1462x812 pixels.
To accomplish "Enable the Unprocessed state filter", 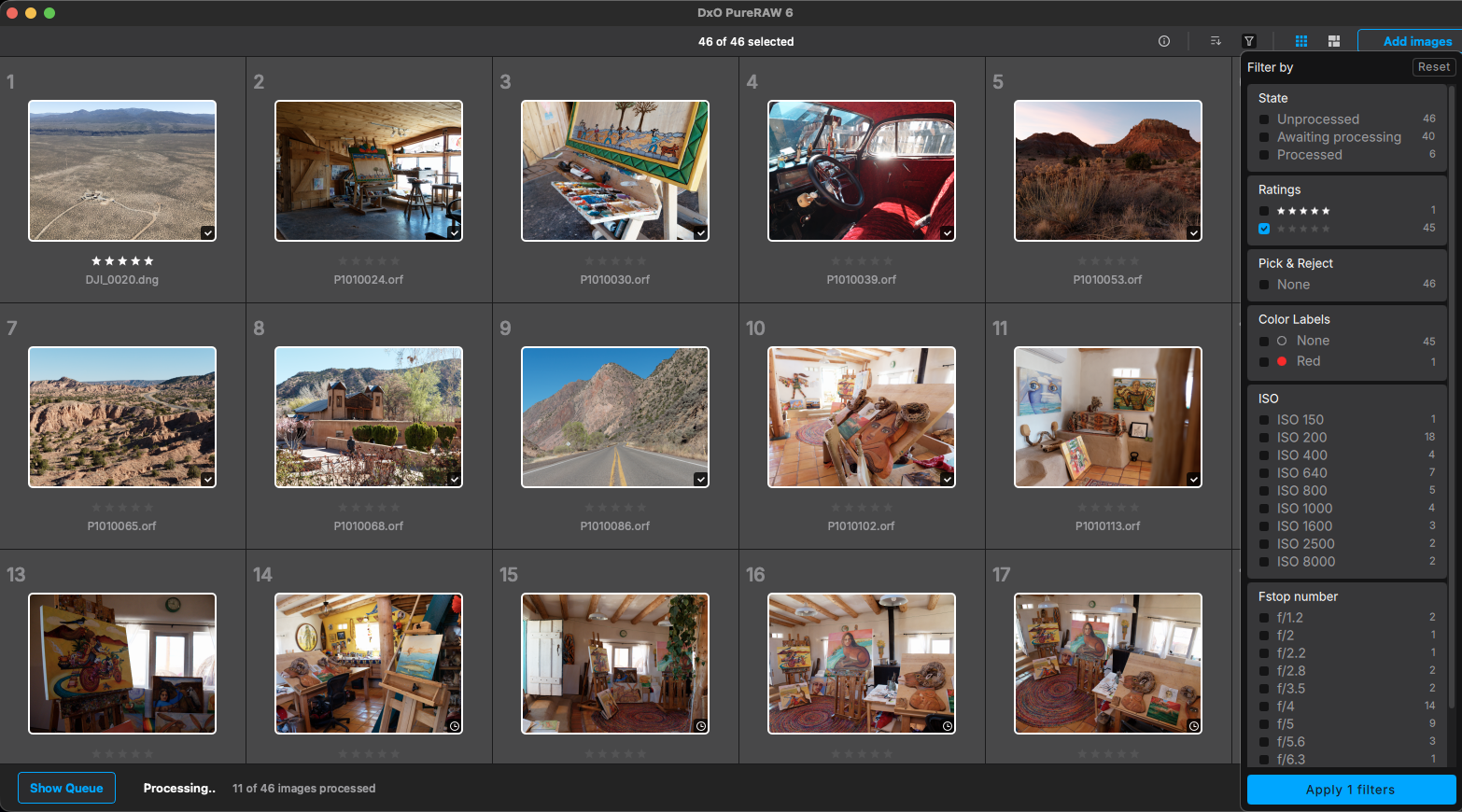I will pyautogui.click(x=1263, y=119).
